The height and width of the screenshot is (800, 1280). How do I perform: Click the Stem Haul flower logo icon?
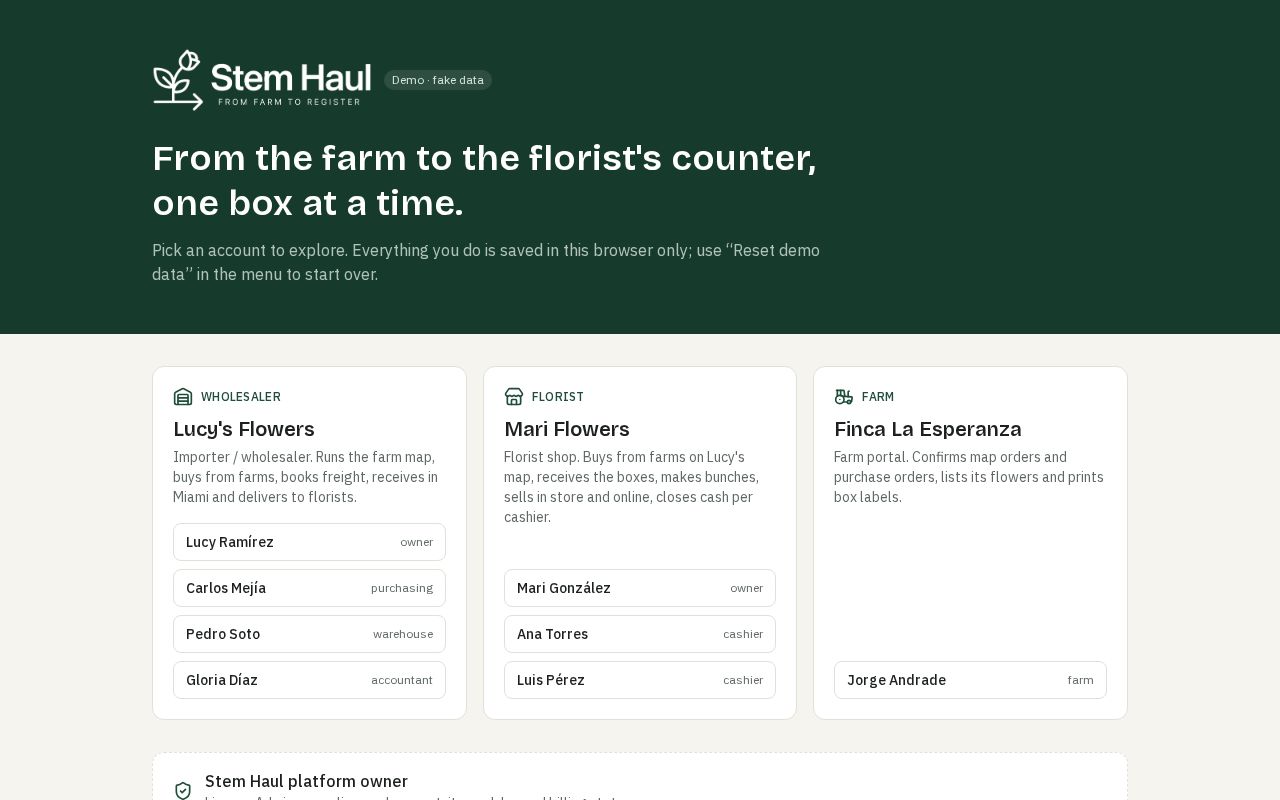[178, 80]
